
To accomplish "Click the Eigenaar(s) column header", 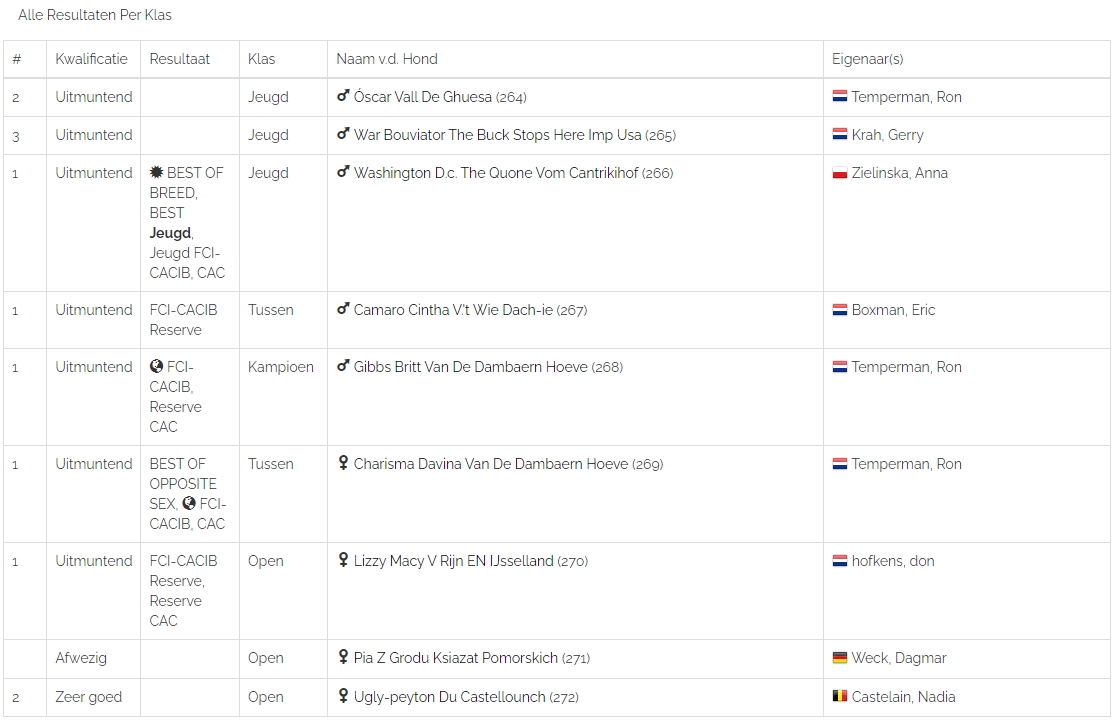I will pyautogui.click(x=867, y=59).
